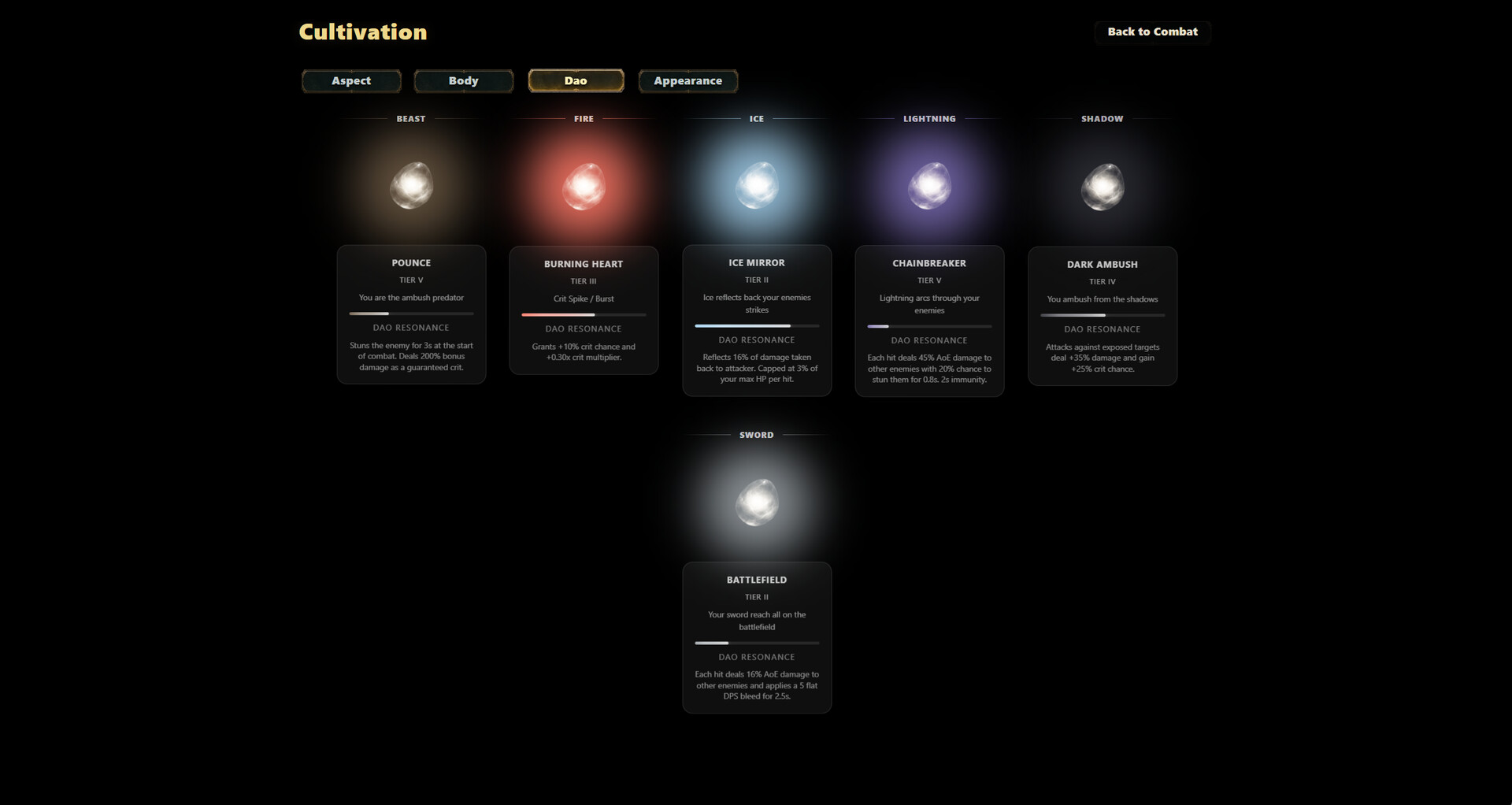
Task: Click the SWORD section heading
Action: click(757, 435)
